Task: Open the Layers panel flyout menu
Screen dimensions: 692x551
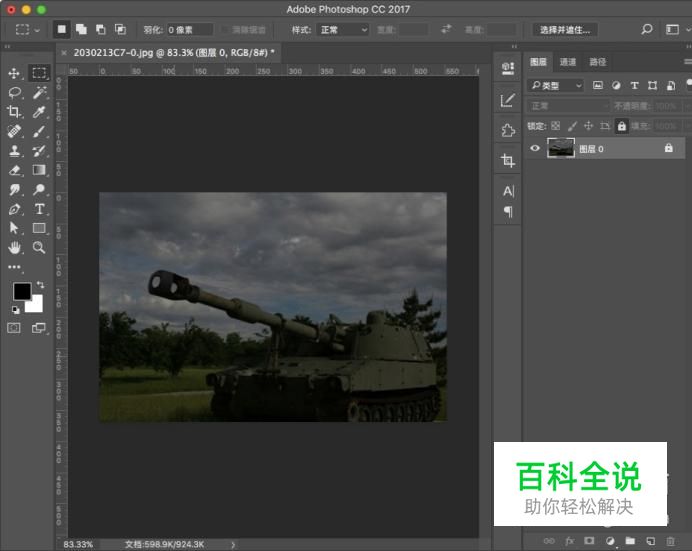Action: tap(688, 61)
